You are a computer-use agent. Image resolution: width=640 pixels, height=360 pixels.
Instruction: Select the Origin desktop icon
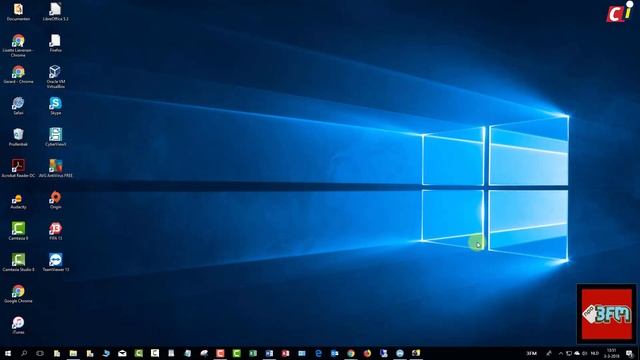coord(56,200)
